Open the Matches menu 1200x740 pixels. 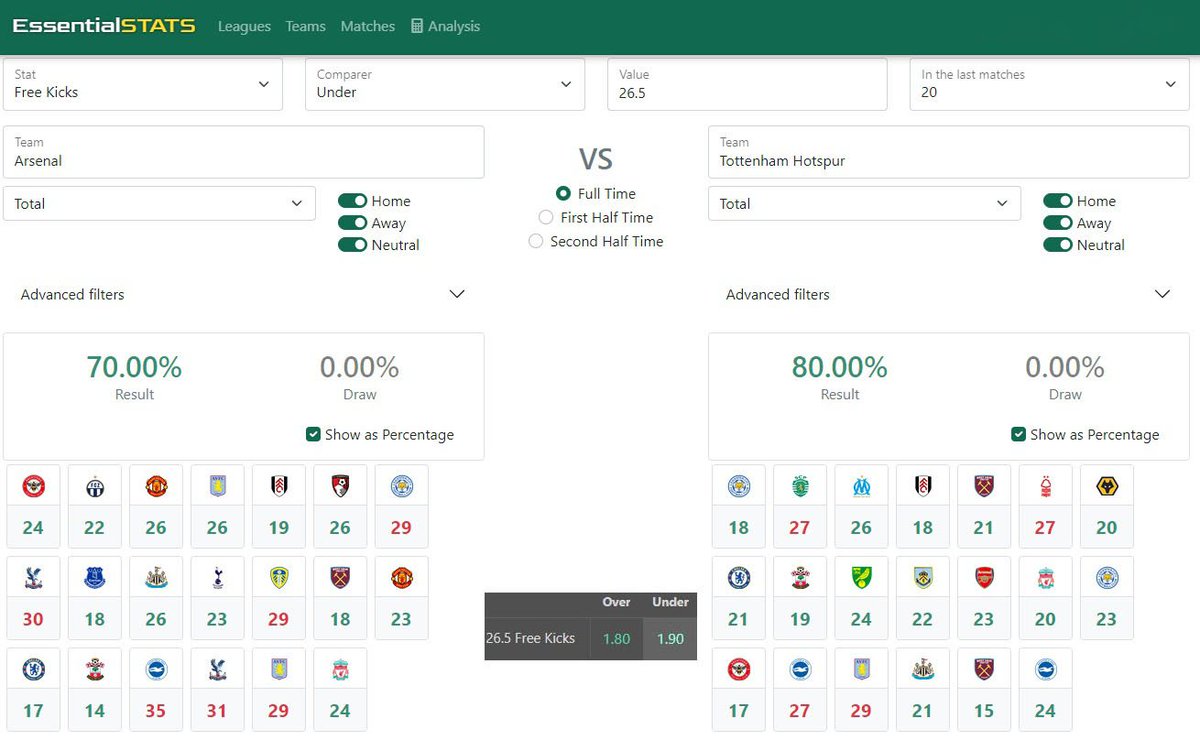(368, 26)
